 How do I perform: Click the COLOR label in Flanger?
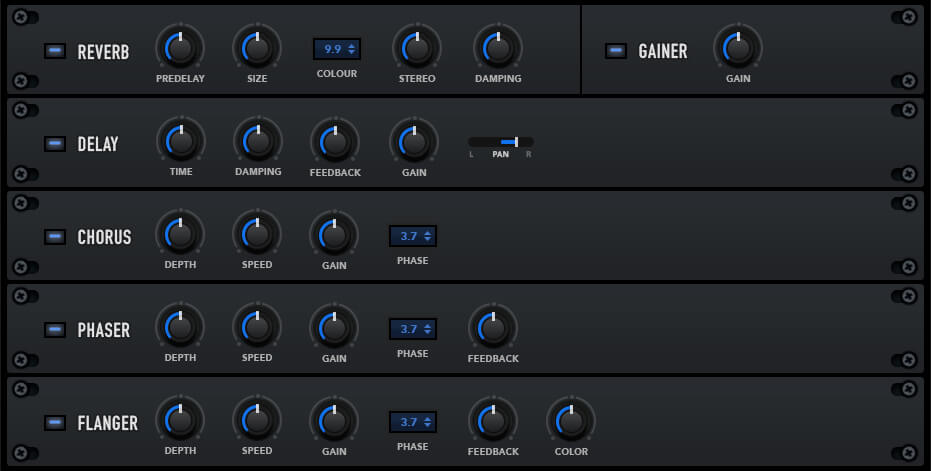tap(571, 451)
